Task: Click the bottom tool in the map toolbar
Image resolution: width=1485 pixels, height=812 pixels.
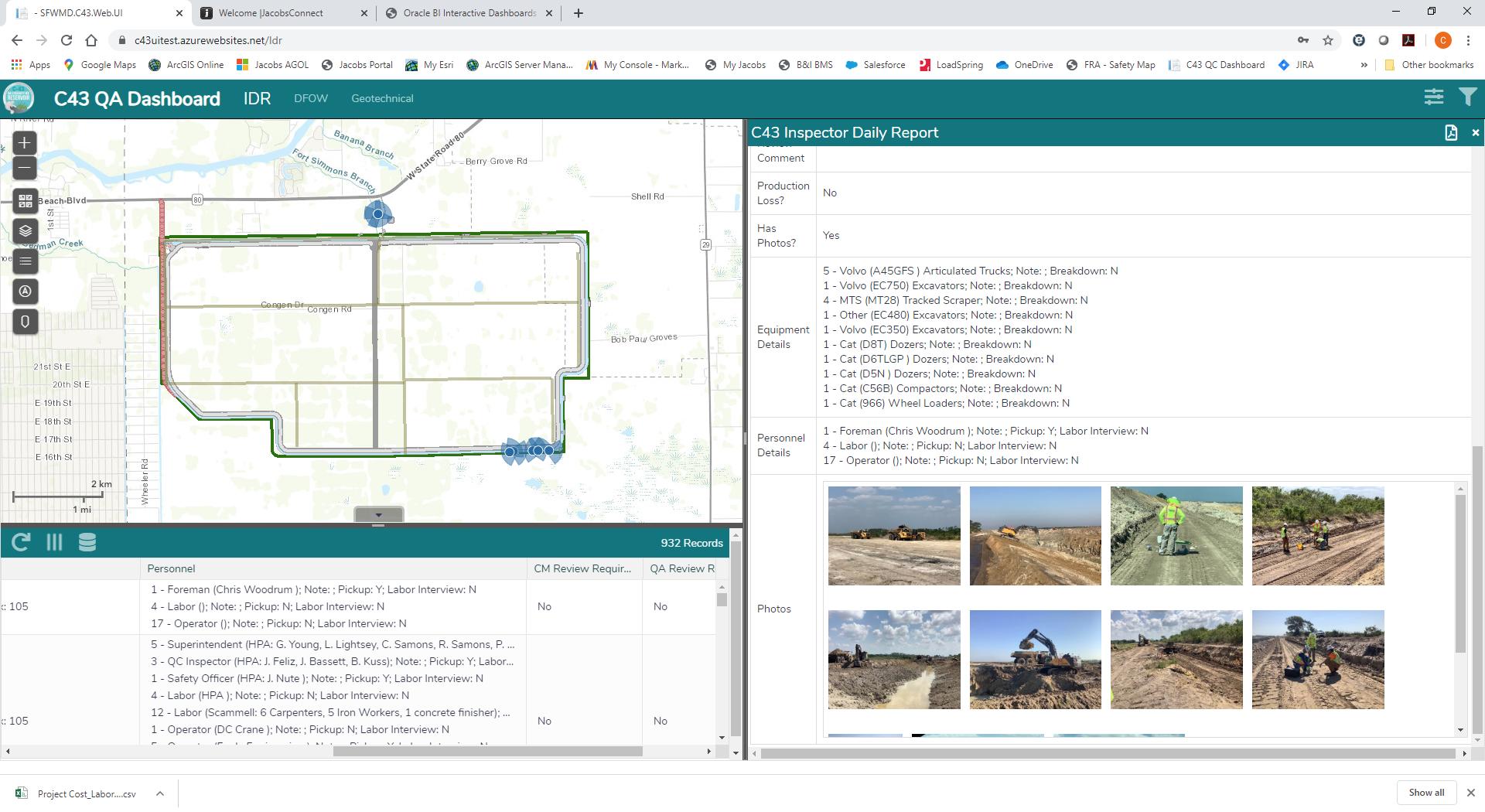Action: click(25, 322)
